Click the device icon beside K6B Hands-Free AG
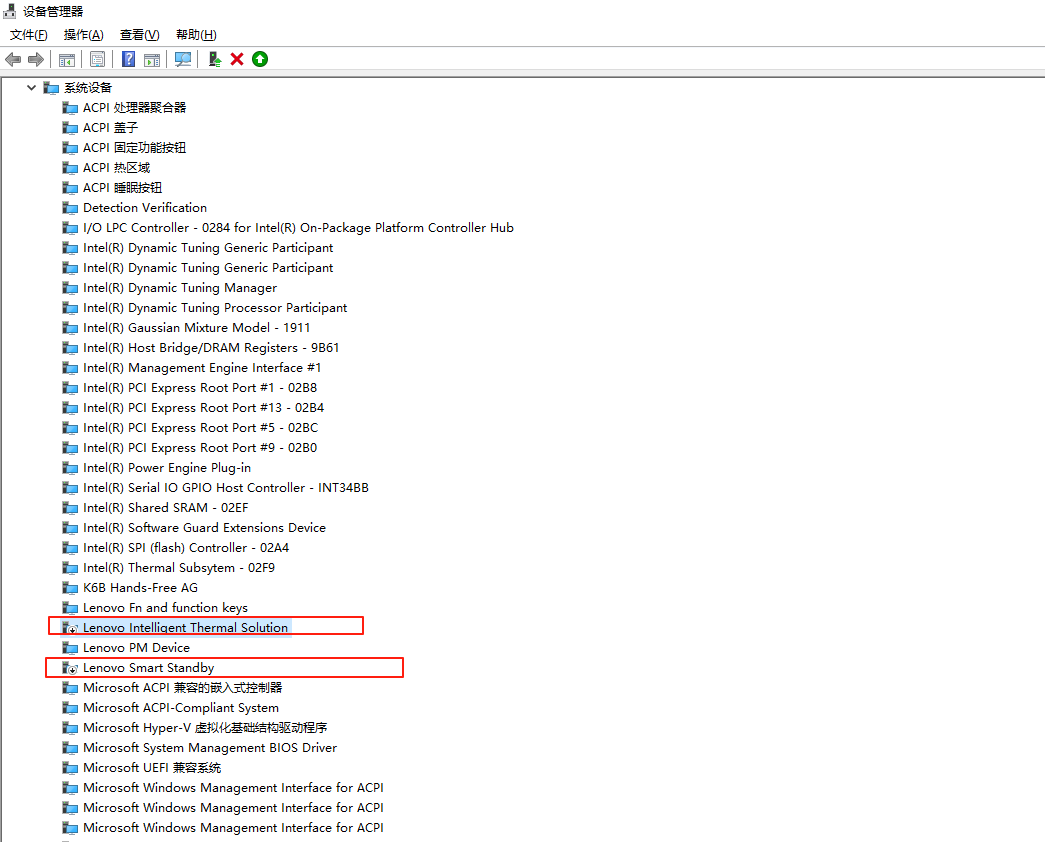Viewport: 1045px width, 842px height. click(69, 588)
